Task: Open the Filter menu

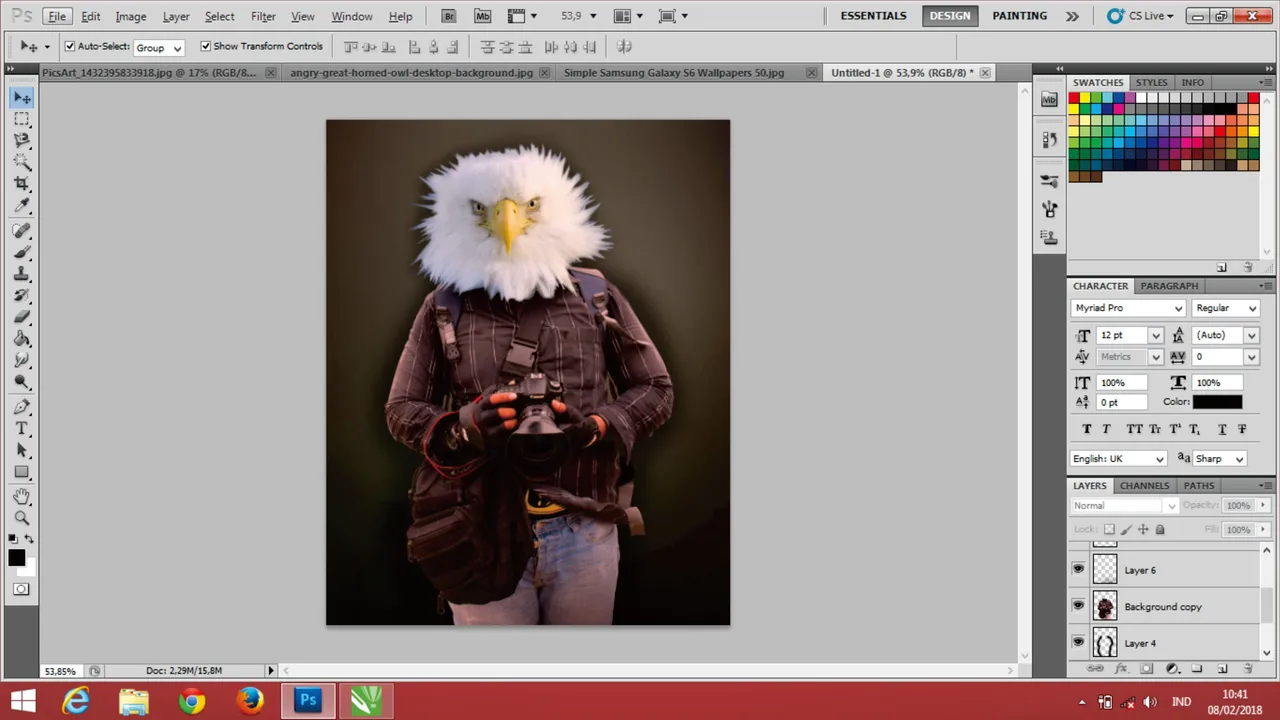Action: pos(263,16)
